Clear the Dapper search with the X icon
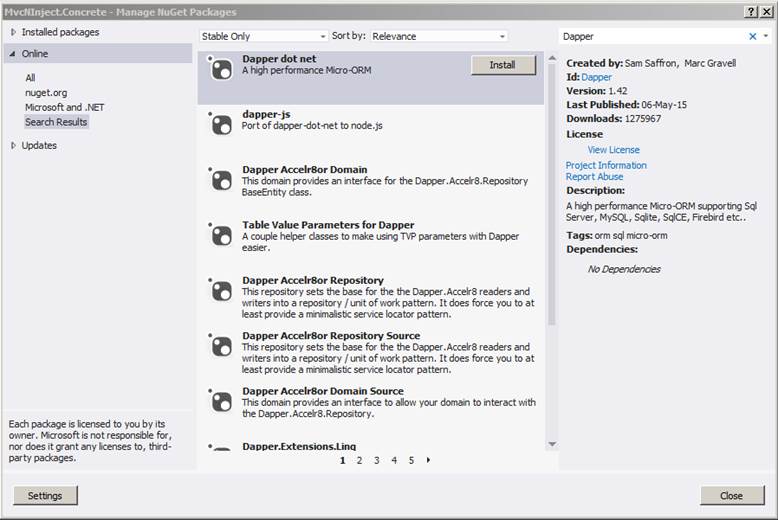Image resolution: width=778 pixels, height=520 pixels. tap(753, 36)
